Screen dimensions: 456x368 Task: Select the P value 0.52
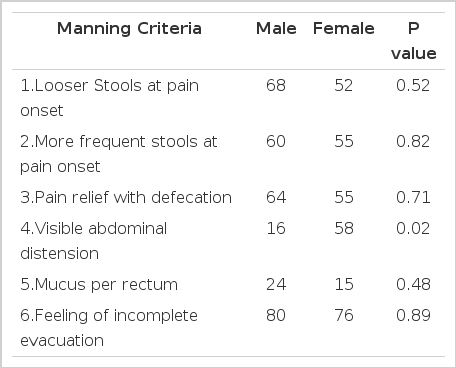coord(413,85)
